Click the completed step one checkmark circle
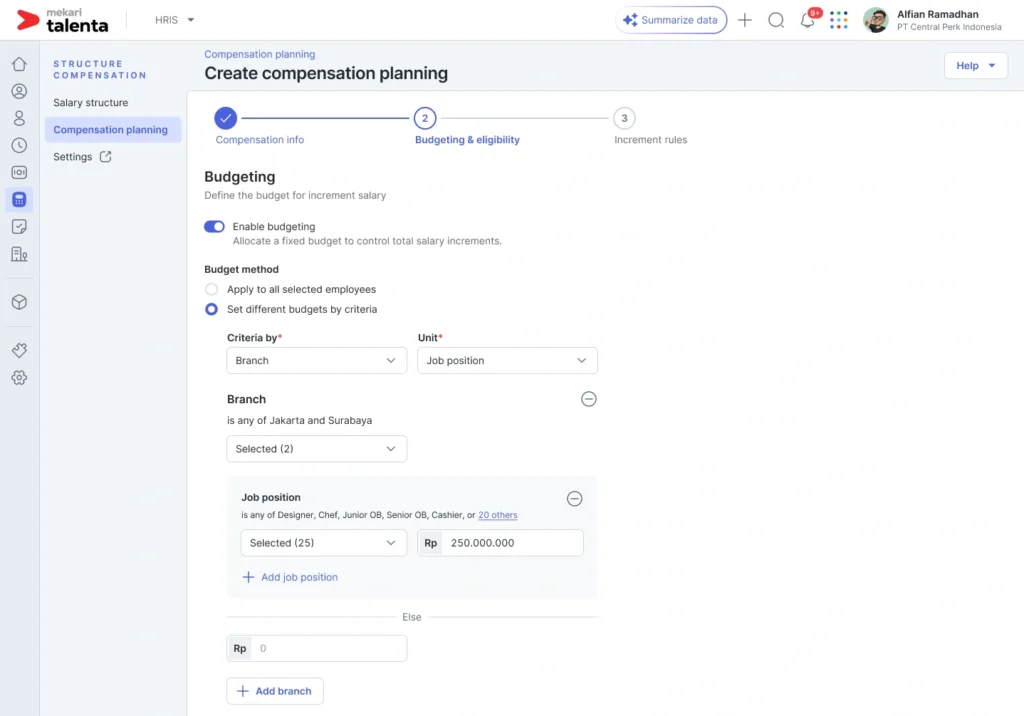The width and height of the screenshot is (1024, 716). click(225, 118)
